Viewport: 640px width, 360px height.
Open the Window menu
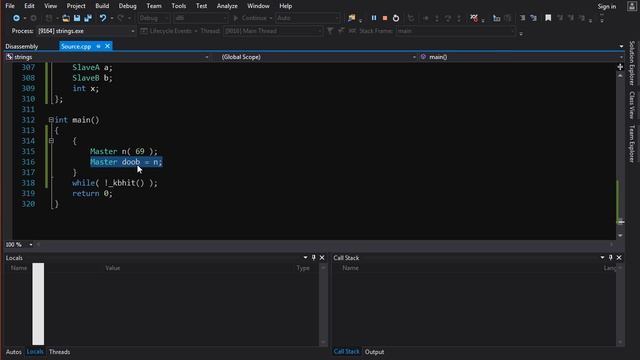tap(258, 6)
